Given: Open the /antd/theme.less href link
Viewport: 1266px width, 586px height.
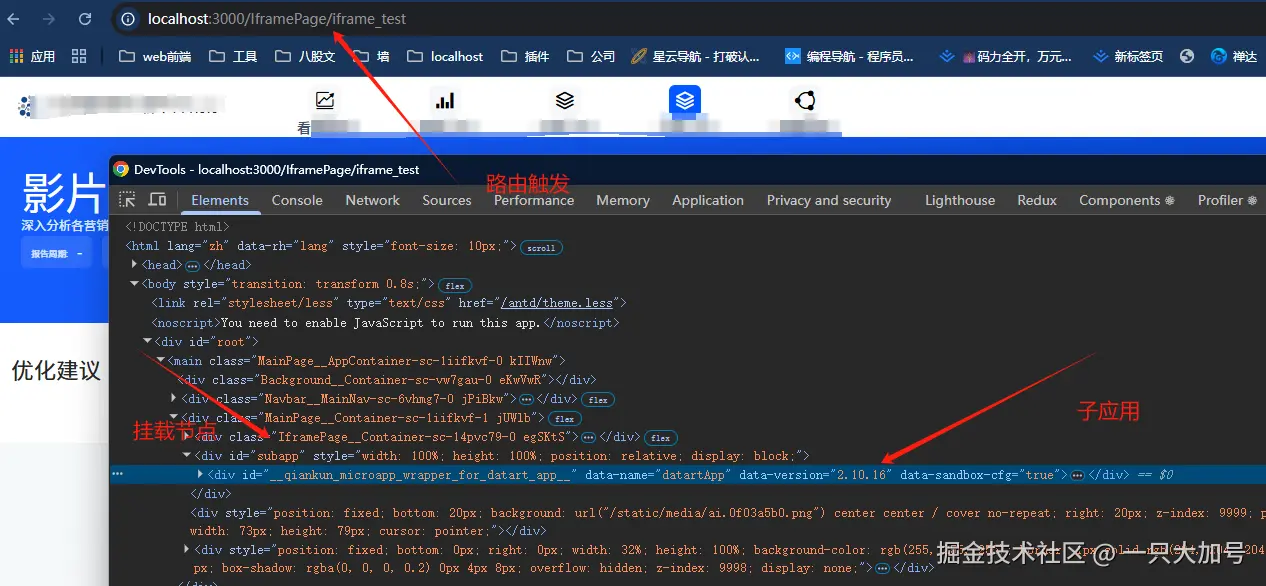Looking at the screenshot, I should coord(559,303).
